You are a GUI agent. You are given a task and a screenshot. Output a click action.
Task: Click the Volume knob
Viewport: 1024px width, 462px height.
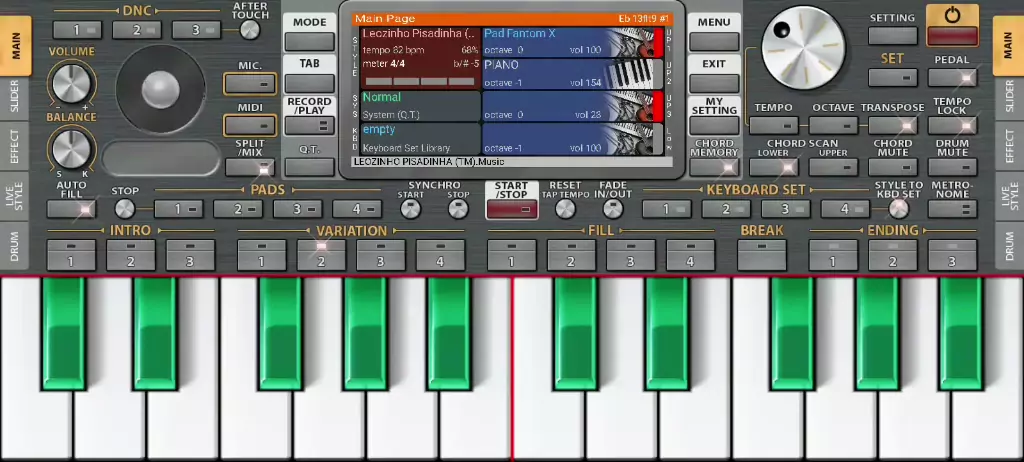pos(70,84)
